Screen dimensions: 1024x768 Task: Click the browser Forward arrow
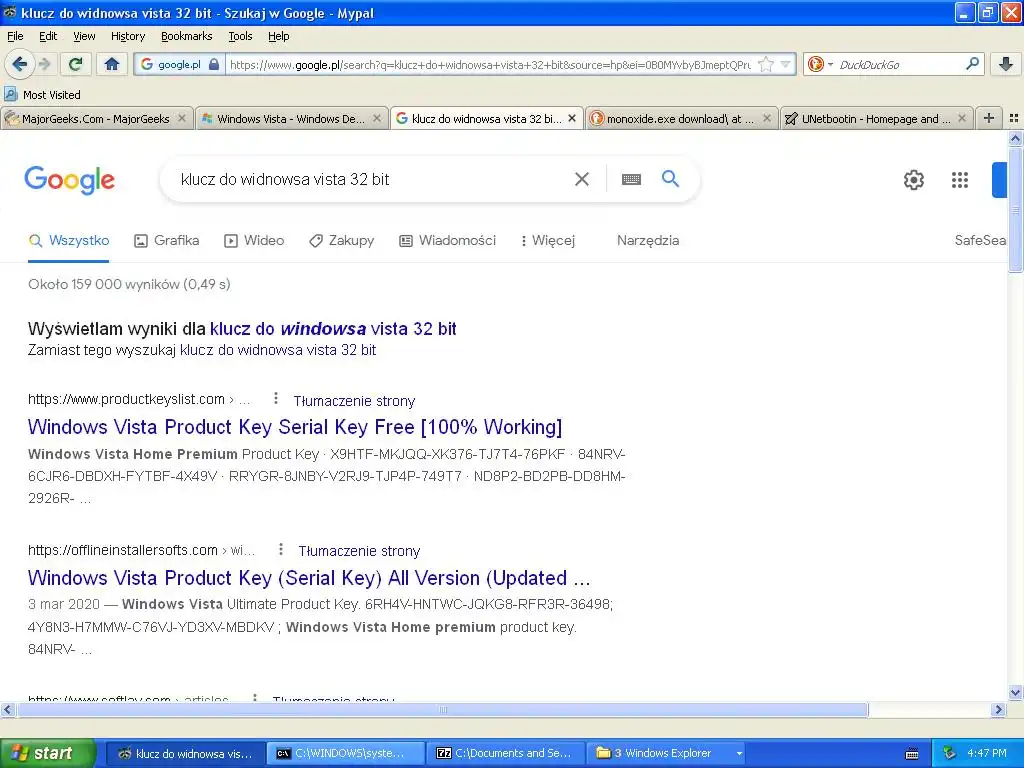click(x=44, y=64)
